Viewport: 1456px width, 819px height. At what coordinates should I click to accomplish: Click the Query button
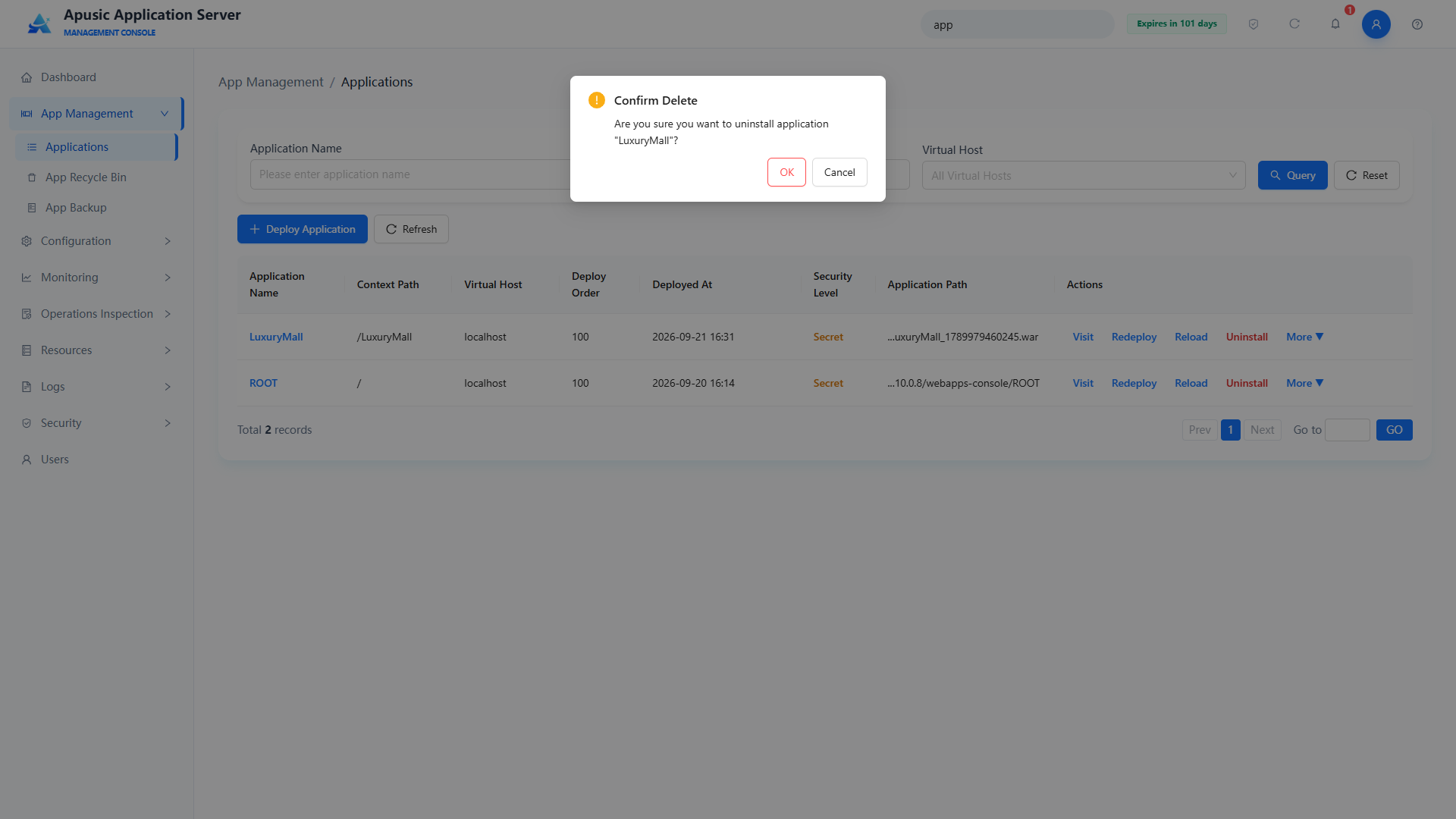tap(1292, 175)
